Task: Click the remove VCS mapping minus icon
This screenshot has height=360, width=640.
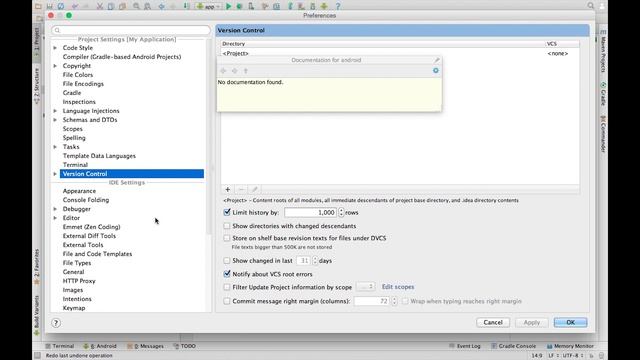Action: coord(241,189)
